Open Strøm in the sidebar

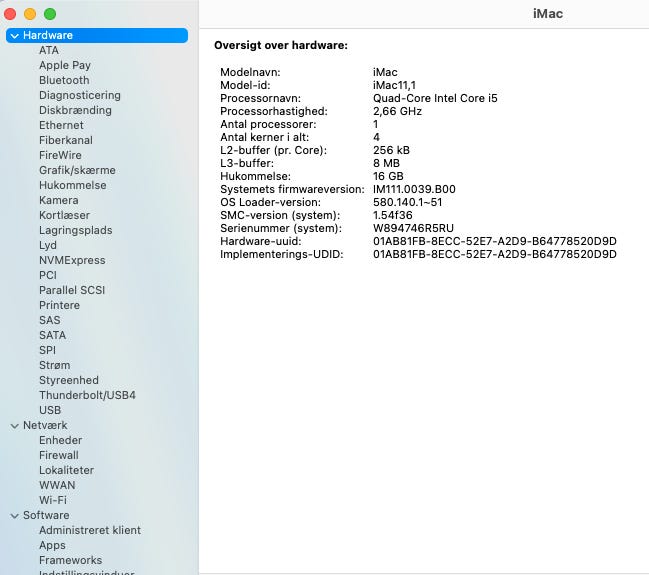54,366
